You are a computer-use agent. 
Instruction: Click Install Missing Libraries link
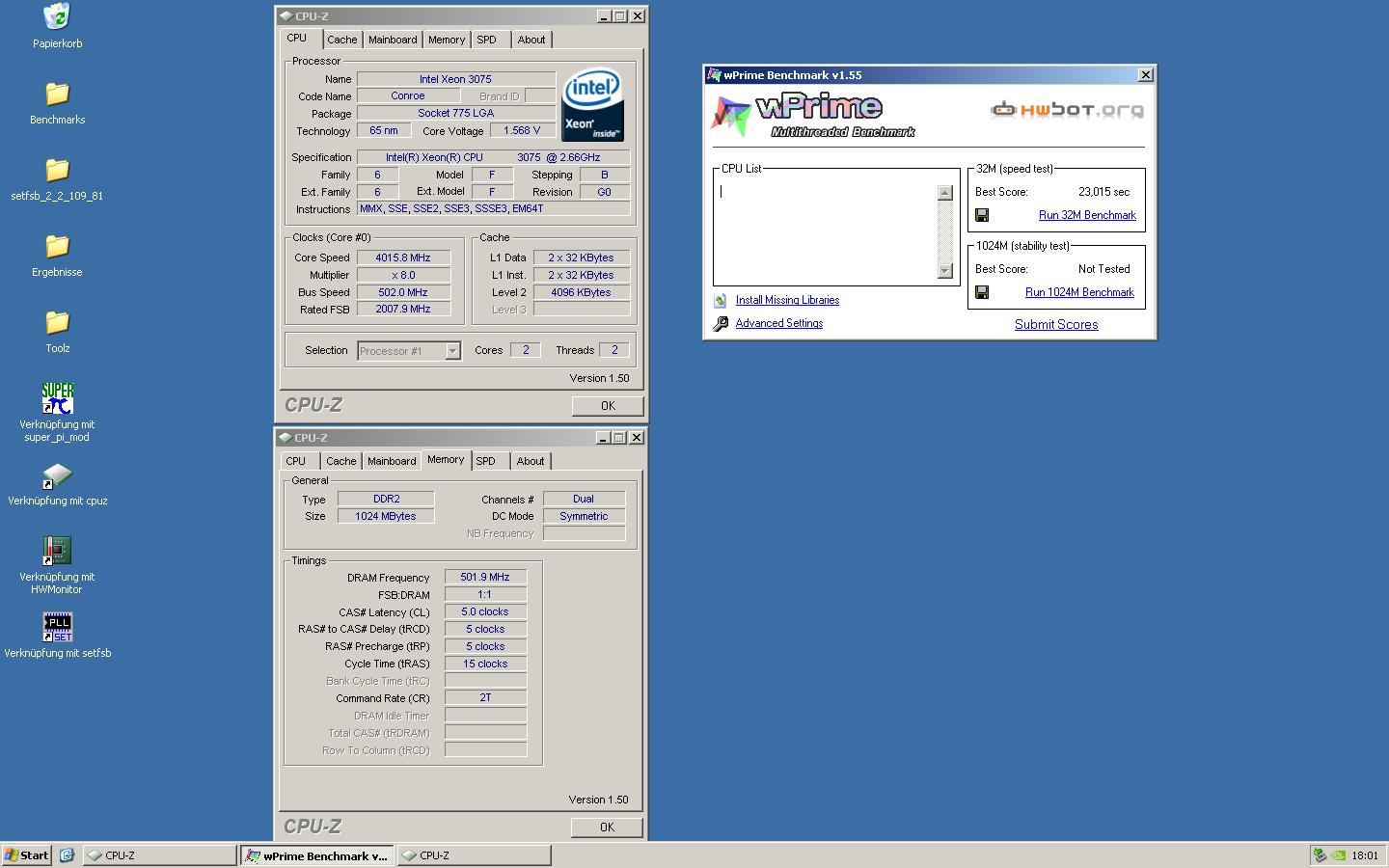point(787,300)
